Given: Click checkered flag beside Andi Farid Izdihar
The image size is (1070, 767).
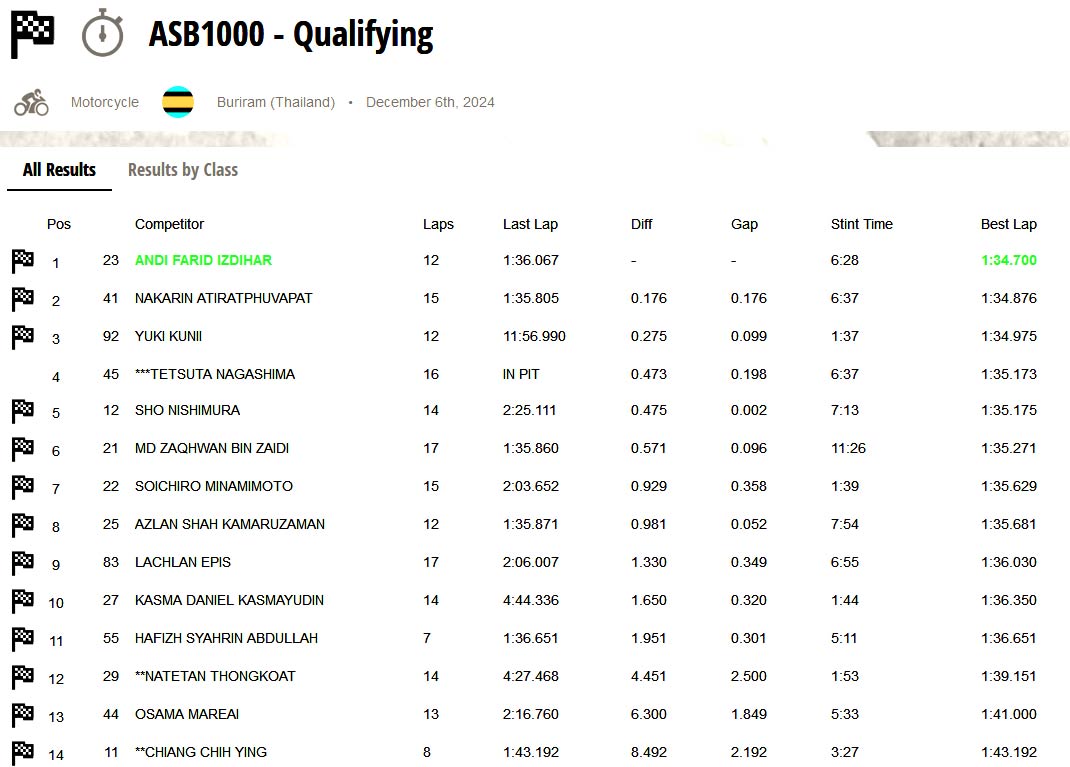Looking at the screenshot, I should pyautogui.click(x=23, y=261).
